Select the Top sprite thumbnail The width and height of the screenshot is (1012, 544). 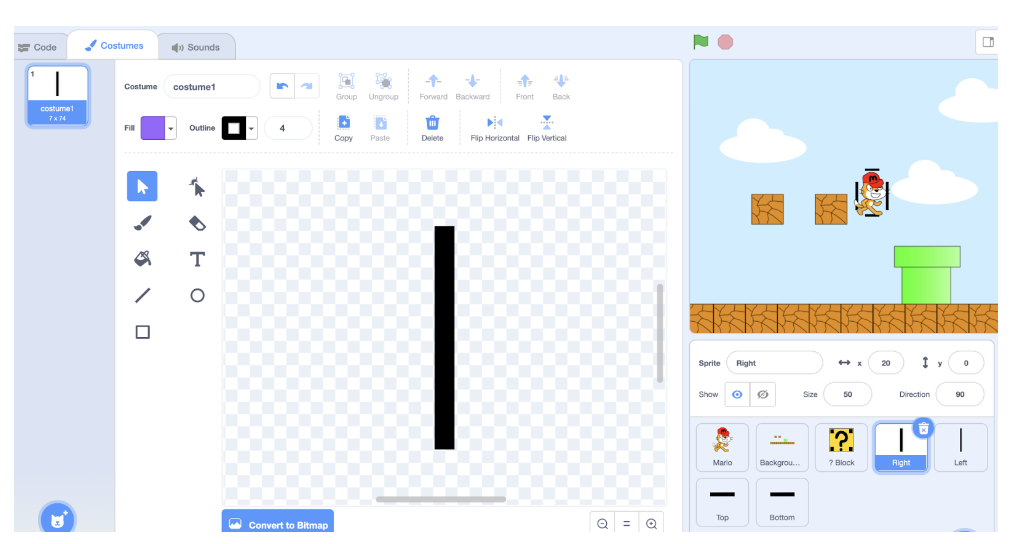point(722,503)
